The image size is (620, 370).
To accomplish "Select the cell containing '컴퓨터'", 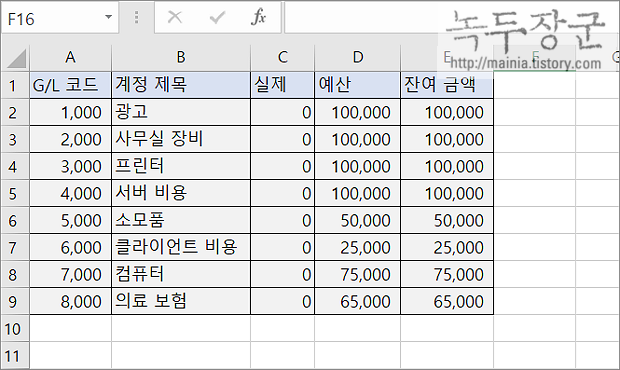I will coord(181,274).
